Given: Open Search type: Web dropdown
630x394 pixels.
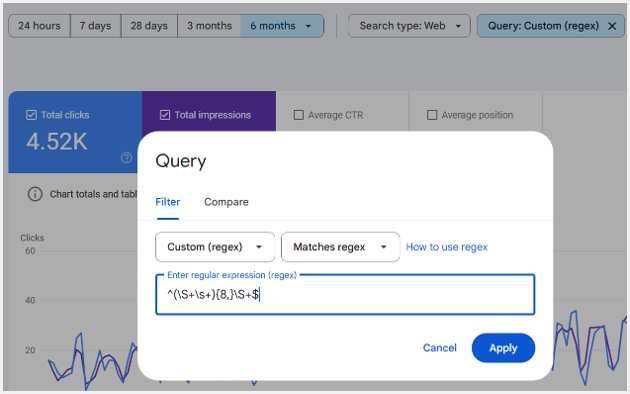Looking at the screenshot, I should 409,26.
